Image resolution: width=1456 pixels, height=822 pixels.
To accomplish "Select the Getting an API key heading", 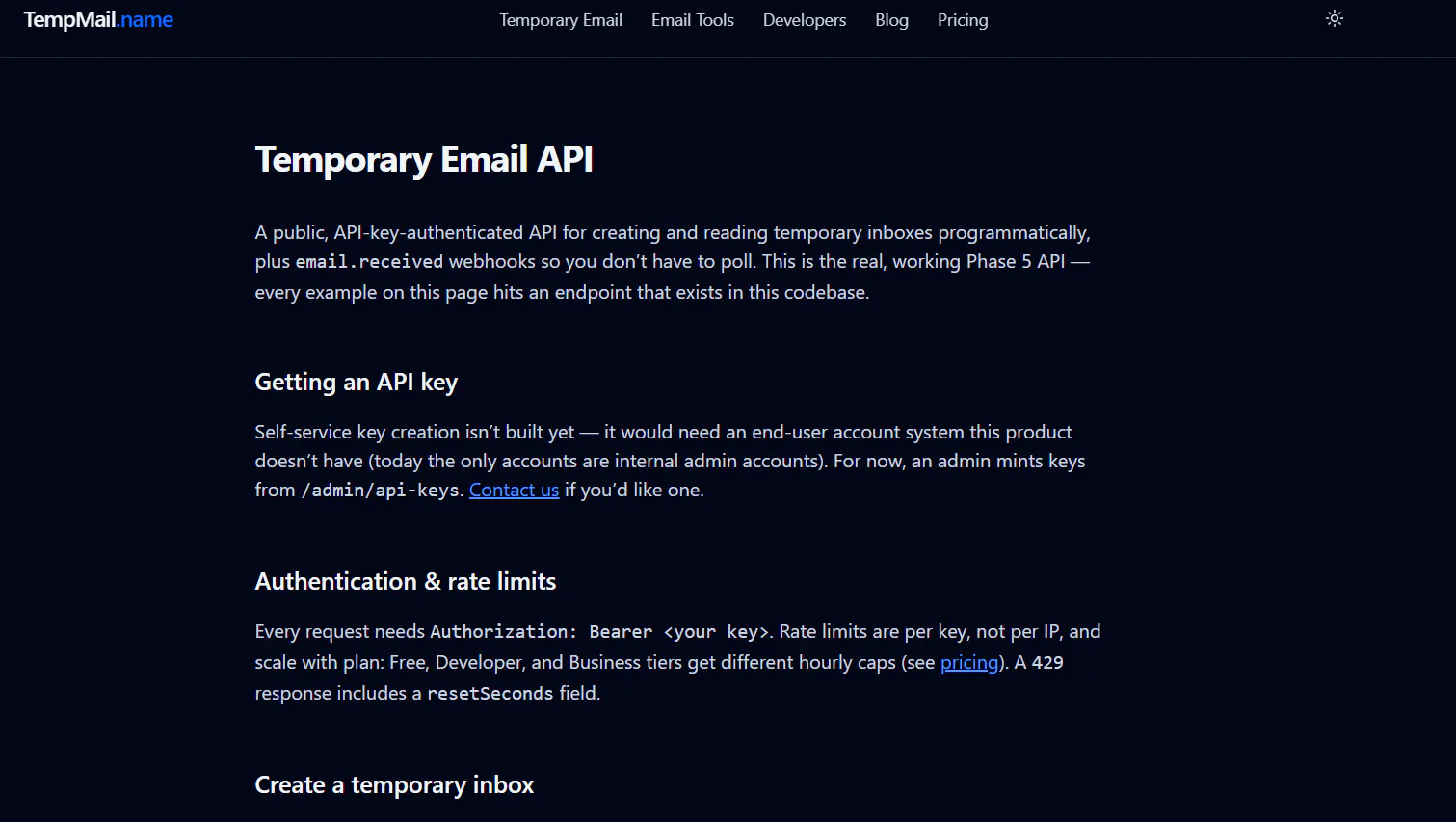I will click(x=356, y=382).
